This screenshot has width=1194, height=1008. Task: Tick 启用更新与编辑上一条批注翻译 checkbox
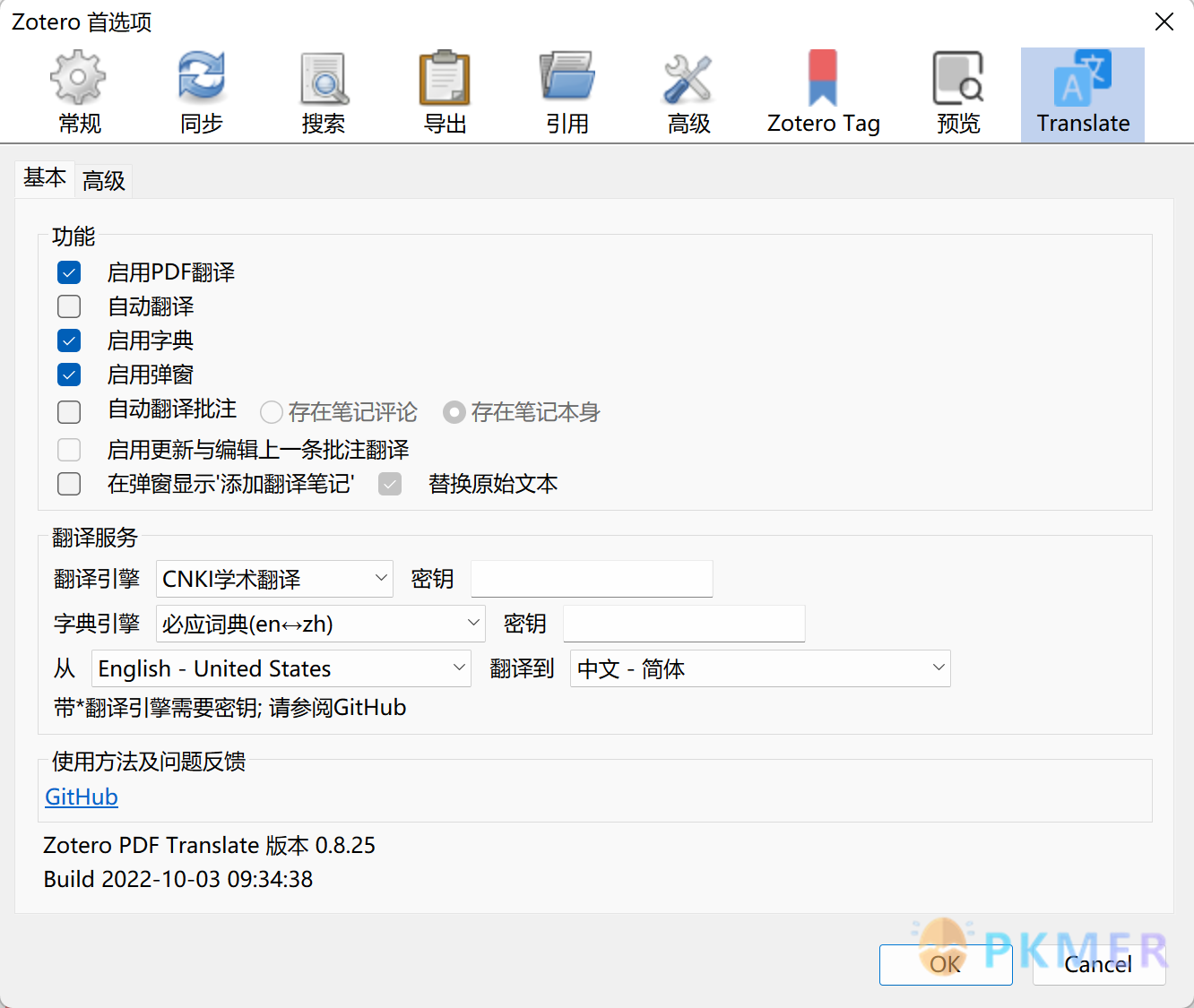coord(69,450)
